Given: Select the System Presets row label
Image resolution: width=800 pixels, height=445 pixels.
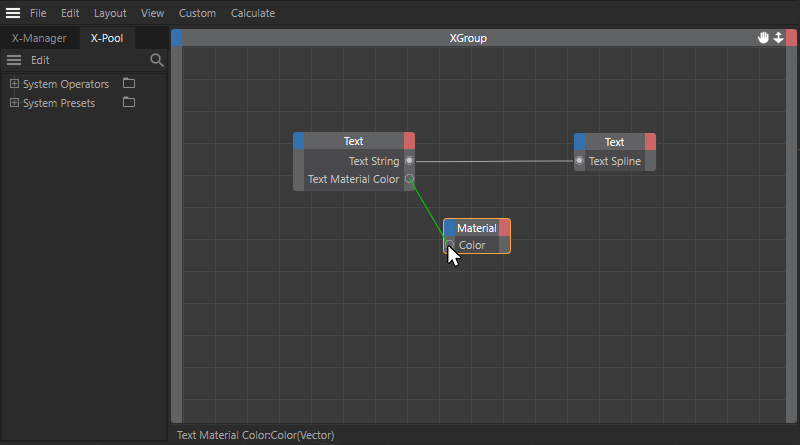Looking at the screenshot, I should (x=59, y=103).
